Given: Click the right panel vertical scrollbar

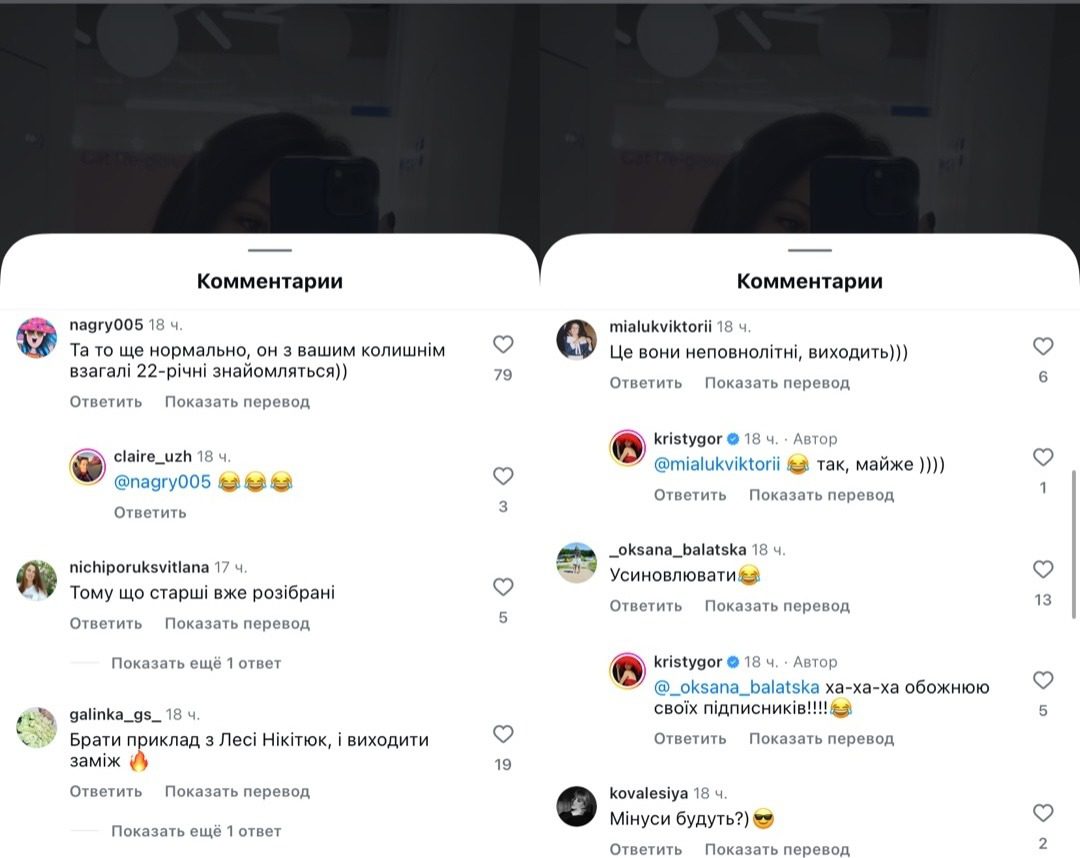Looking at the screenshot, I should coord(1074,544).
